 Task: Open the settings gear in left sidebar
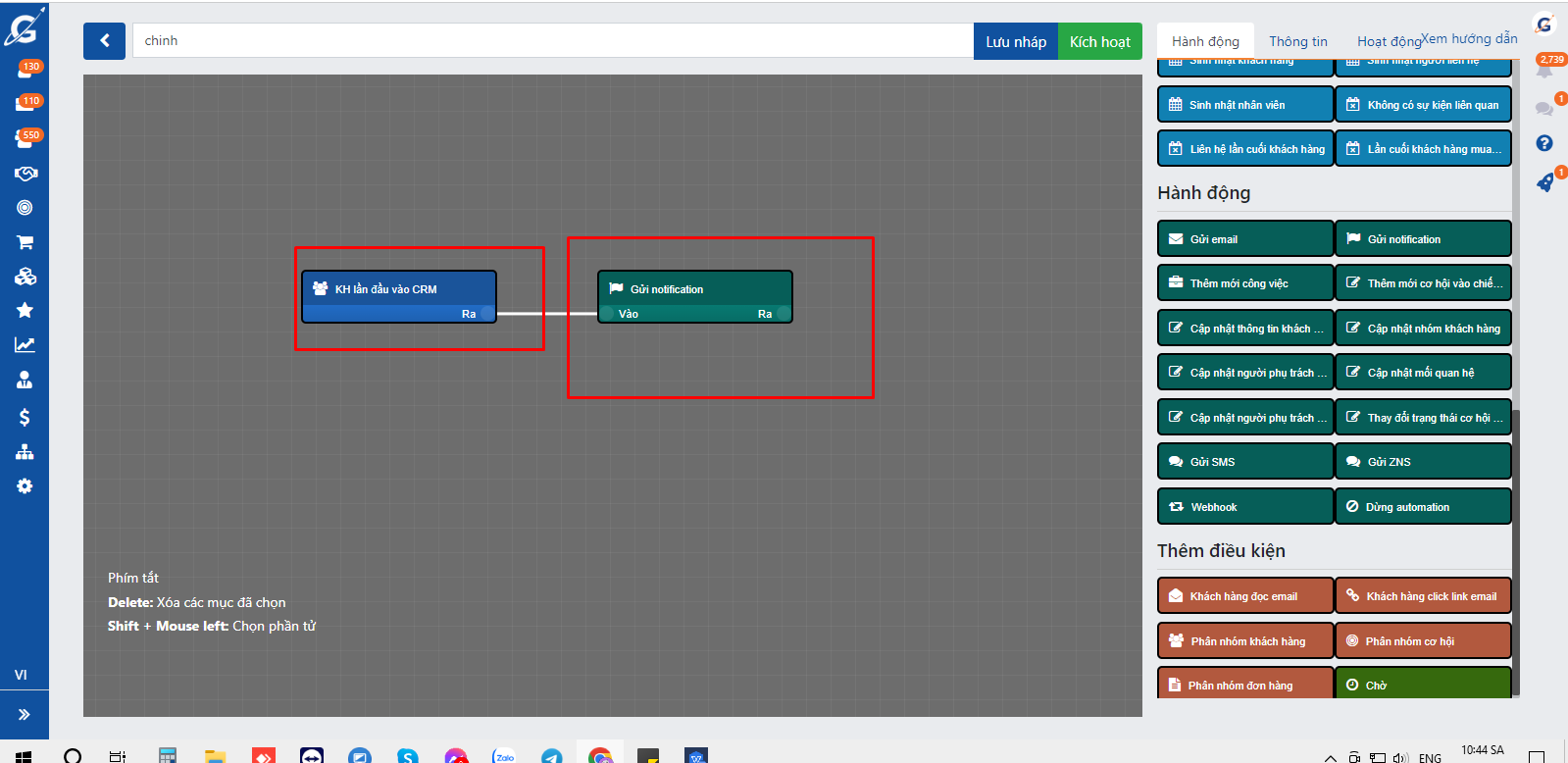click(x=25, y=486)
